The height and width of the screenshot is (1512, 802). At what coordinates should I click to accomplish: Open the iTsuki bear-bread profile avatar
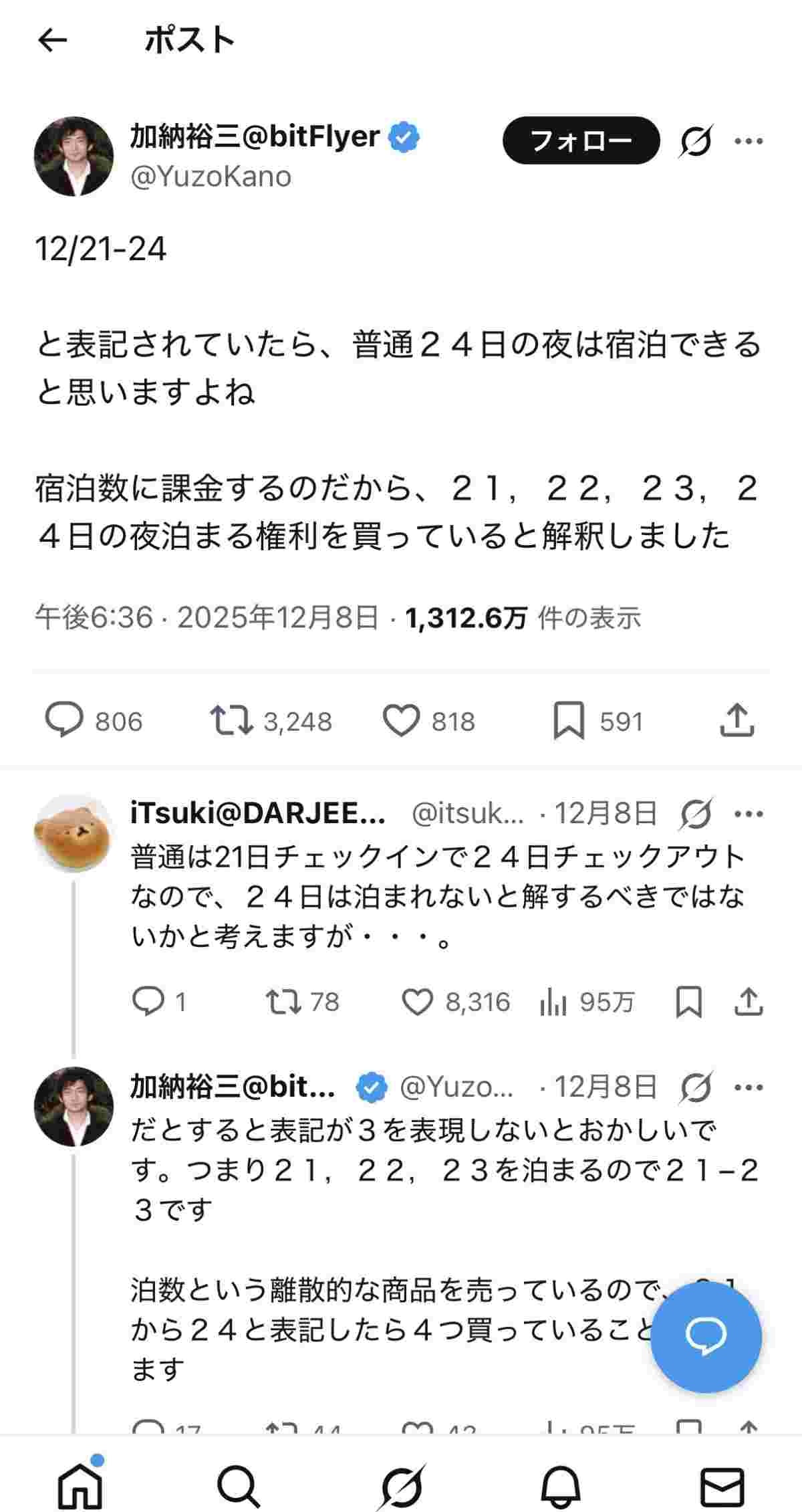point(74,833)
